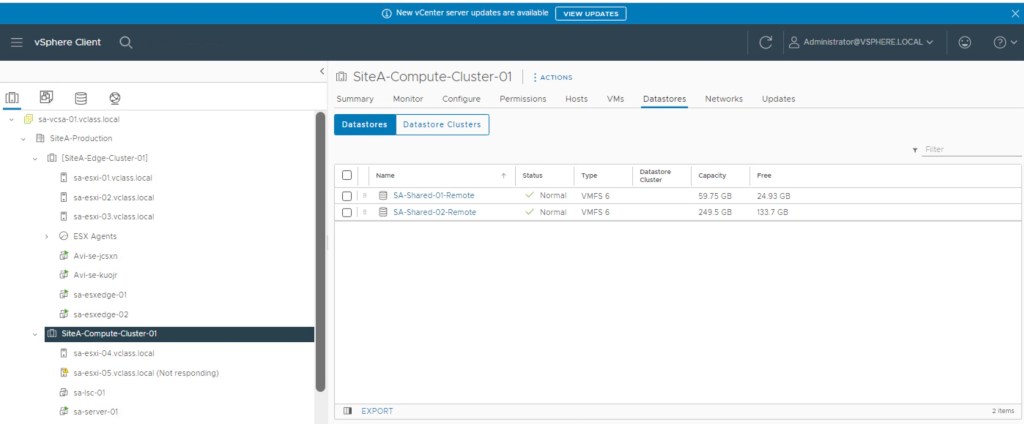Open the Administrator@VSPHERE.LOCAL user dropdown
Viewport: 1024px width, 424px height.
861,42
